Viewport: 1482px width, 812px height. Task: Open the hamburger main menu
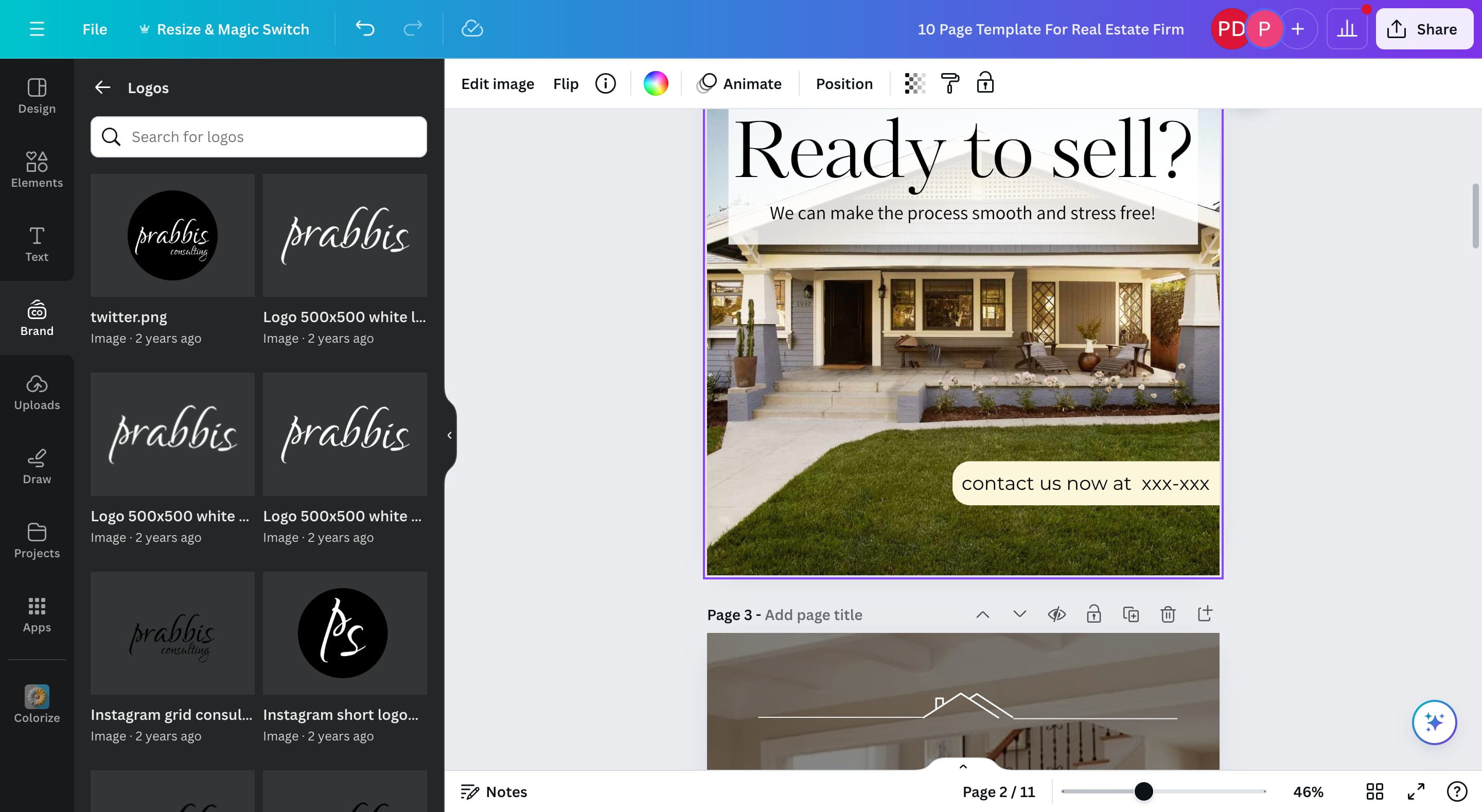click(37, 29)
